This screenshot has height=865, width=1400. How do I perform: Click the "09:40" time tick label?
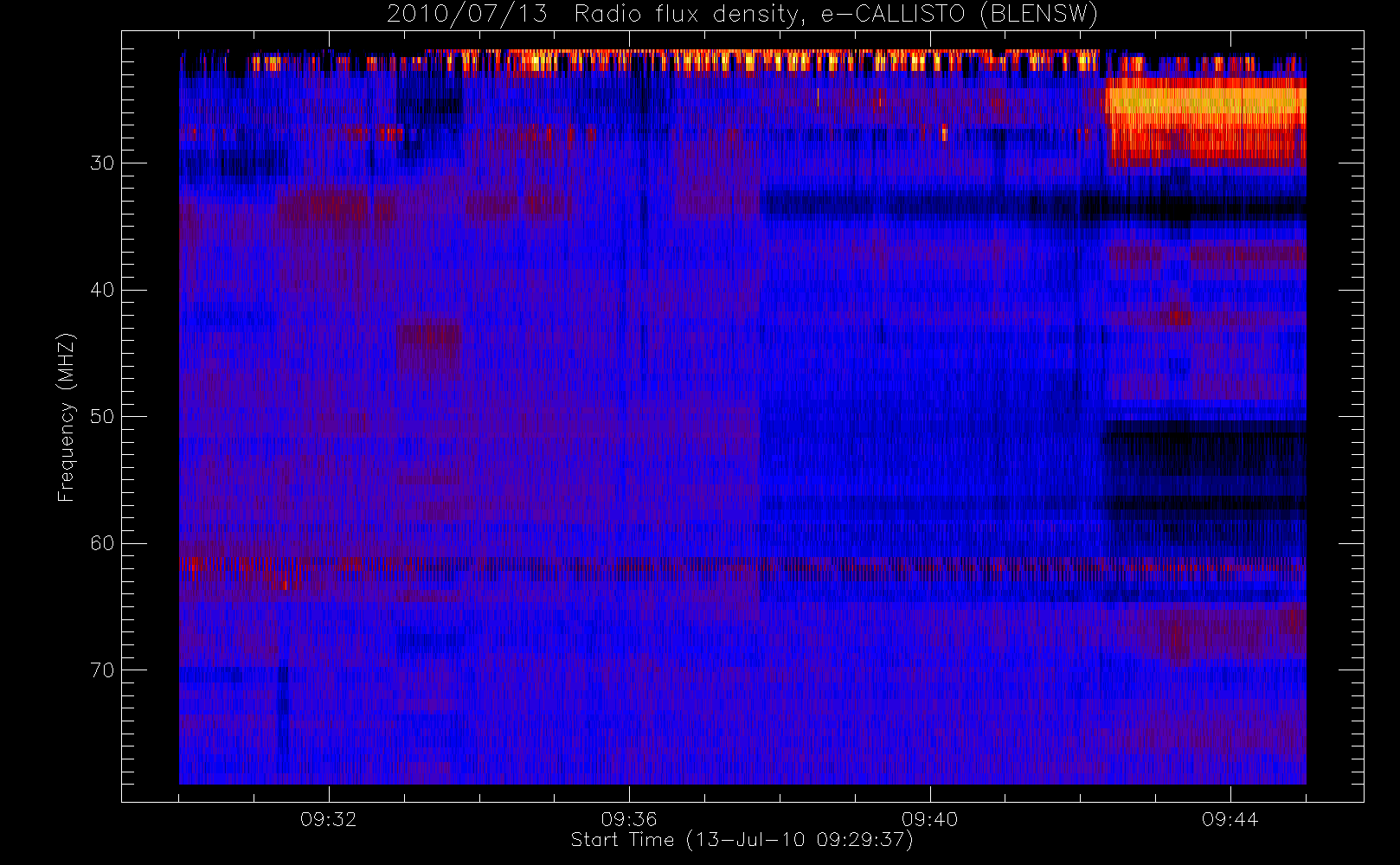pos(929,819)
